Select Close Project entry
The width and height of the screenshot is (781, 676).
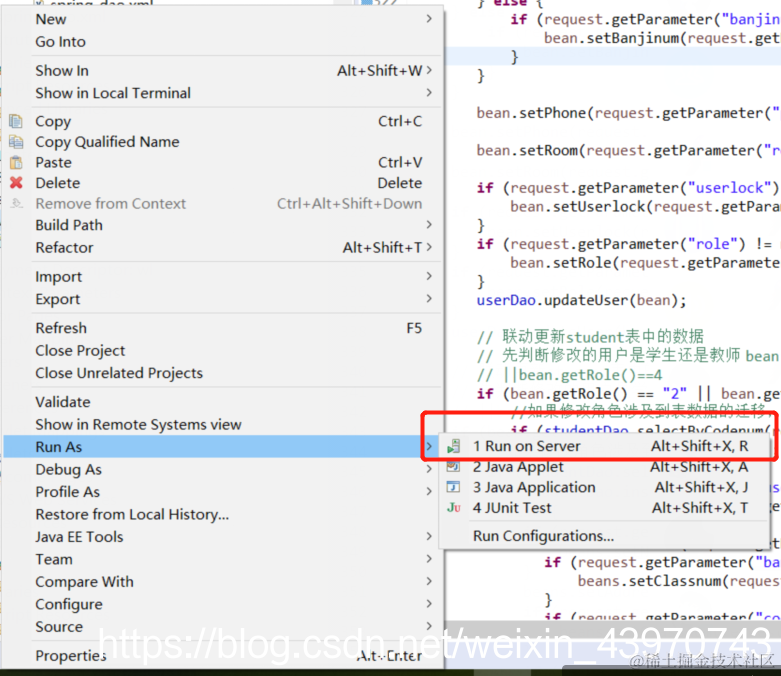(x=222, y=350)
